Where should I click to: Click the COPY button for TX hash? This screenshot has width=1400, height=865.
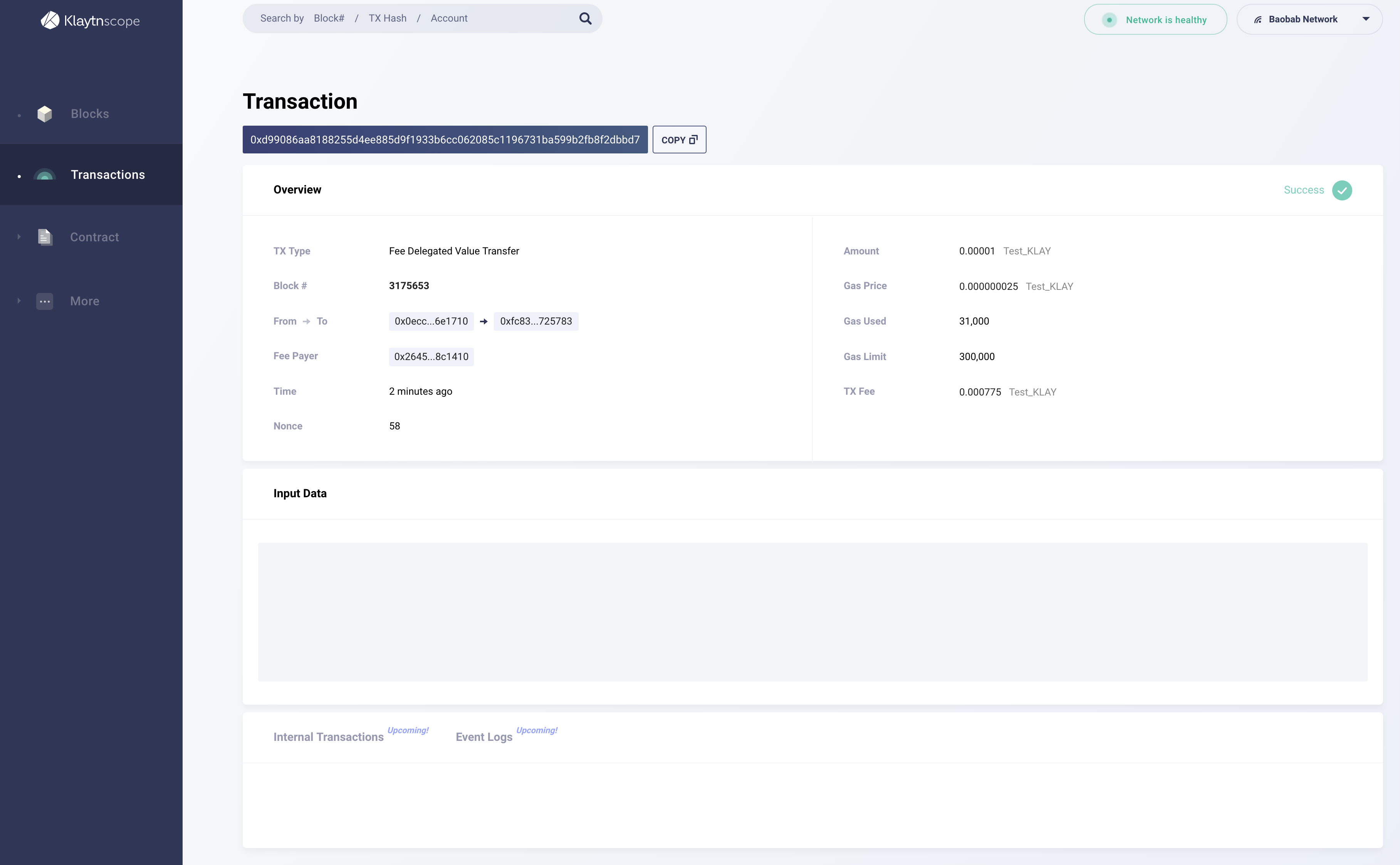tap(679, 139)
